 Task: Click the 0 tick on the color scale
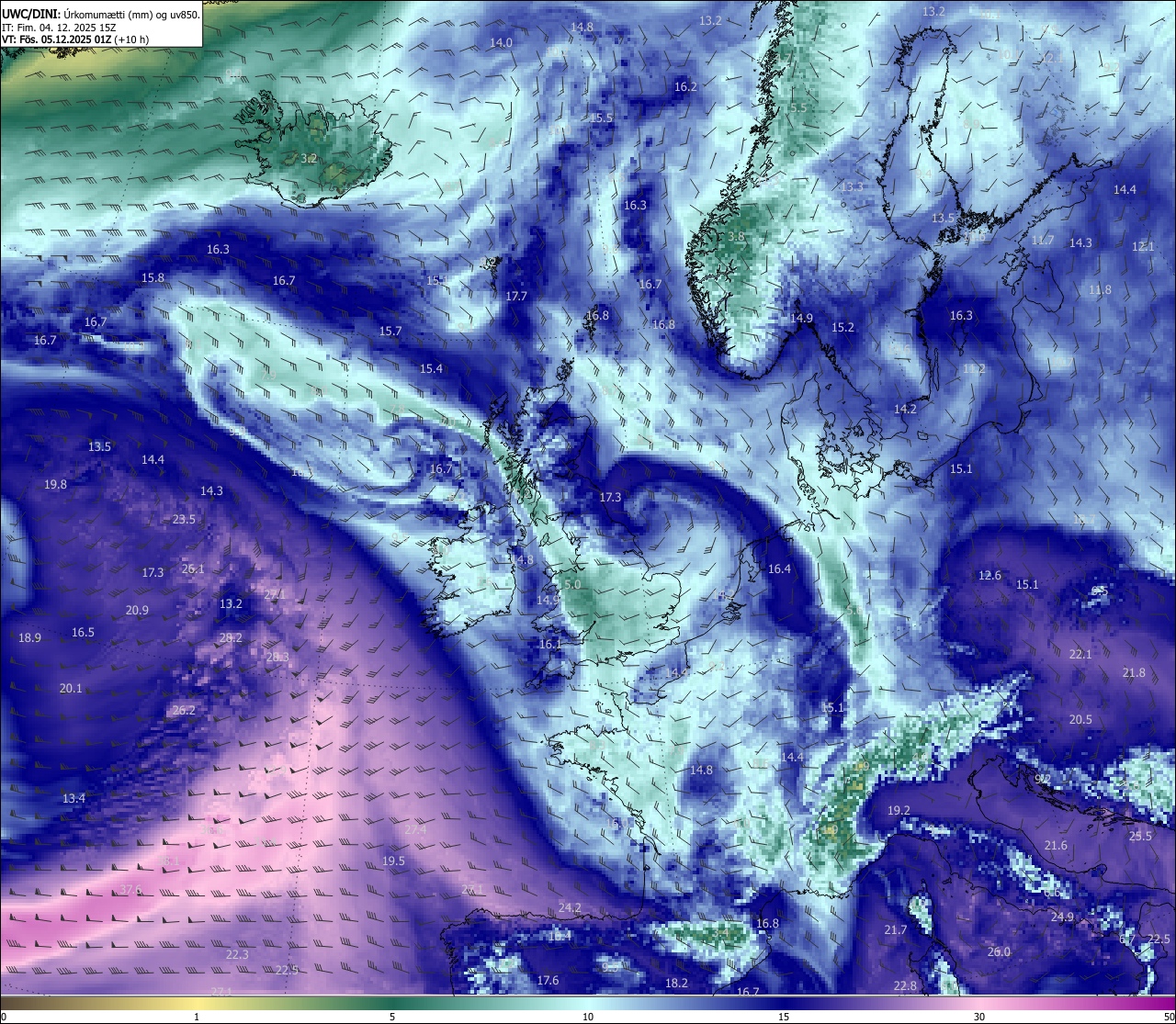click(x=3, y=1017)
